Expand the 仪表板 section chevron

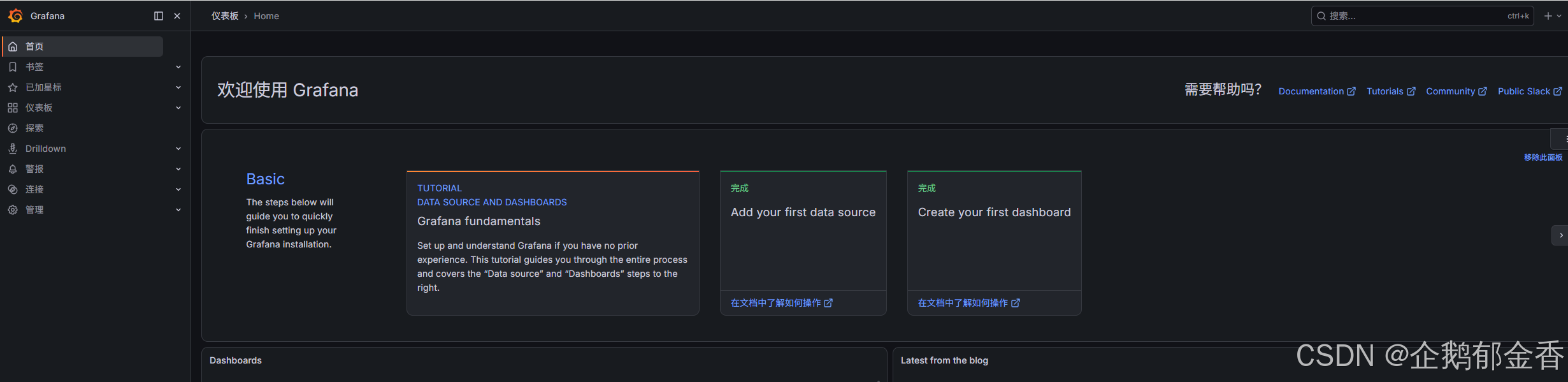click(x=178, y=108)
